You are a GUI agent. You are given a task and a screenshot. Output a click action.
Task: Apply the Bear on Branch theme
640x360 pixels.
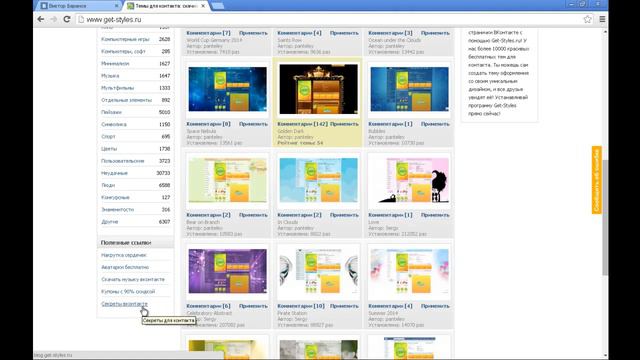(x=253, y=215)
